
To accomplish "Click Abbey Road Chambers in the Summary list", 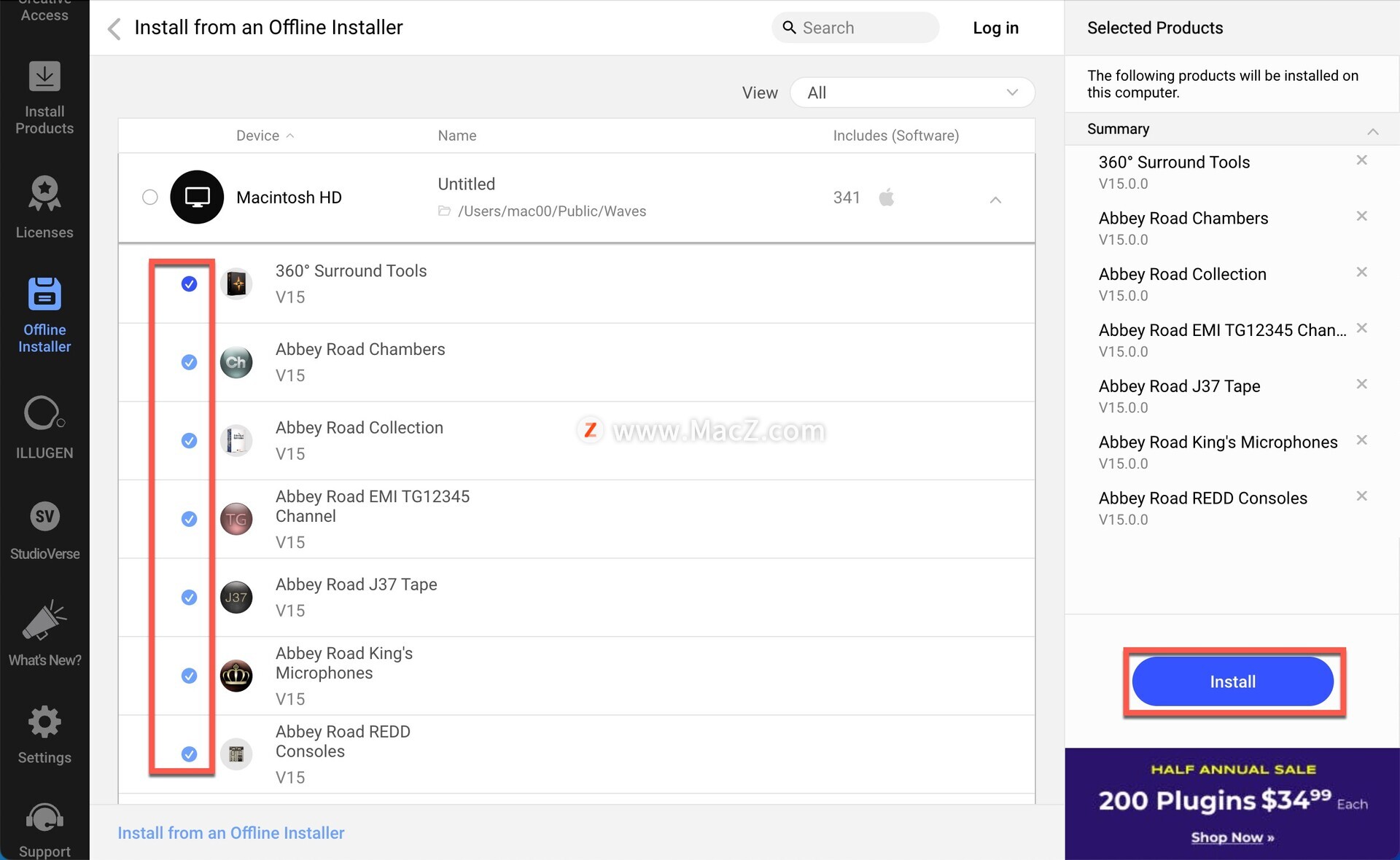I will (x=1183, y=218).
